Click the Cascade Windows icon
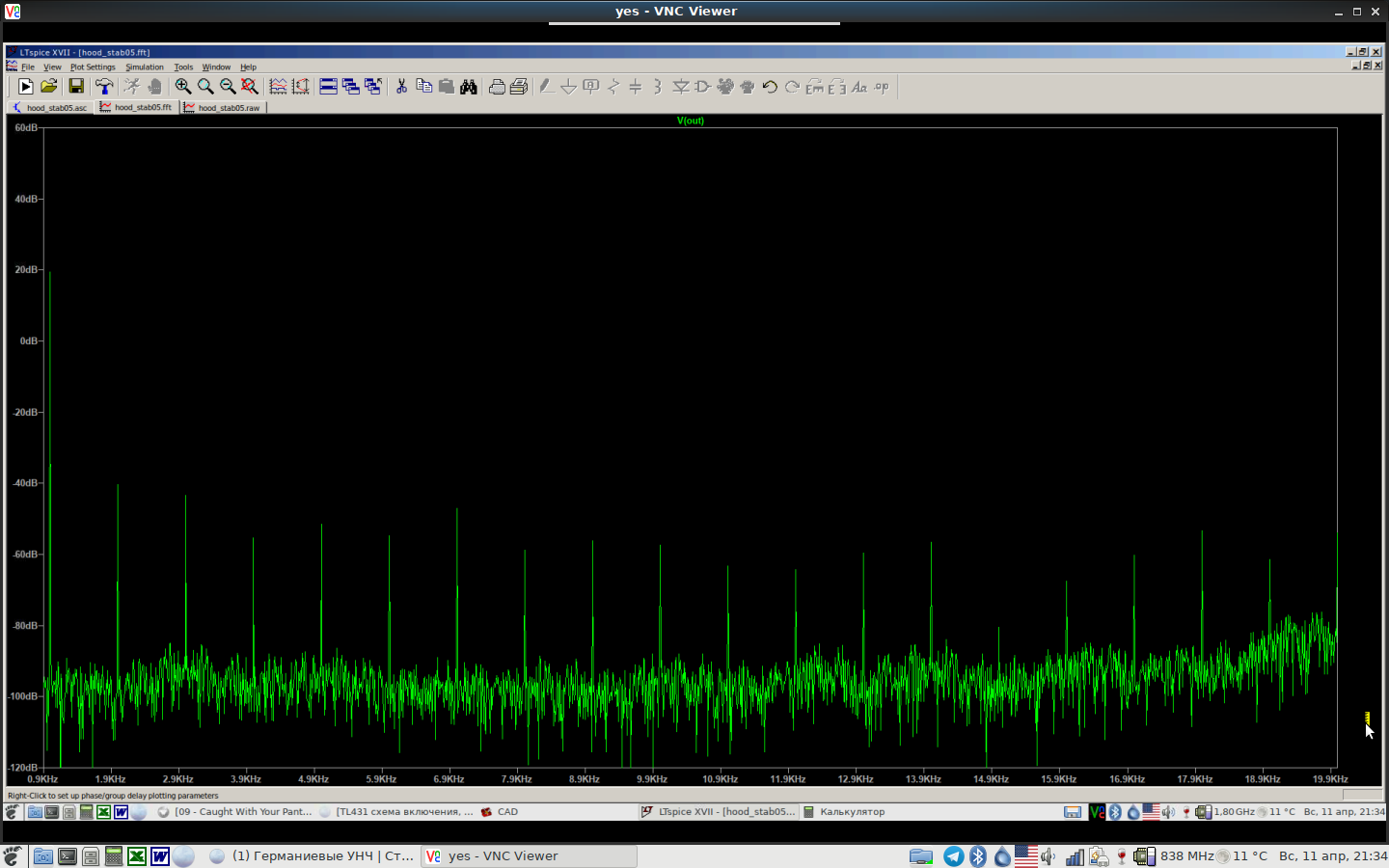 coord(351,87)
